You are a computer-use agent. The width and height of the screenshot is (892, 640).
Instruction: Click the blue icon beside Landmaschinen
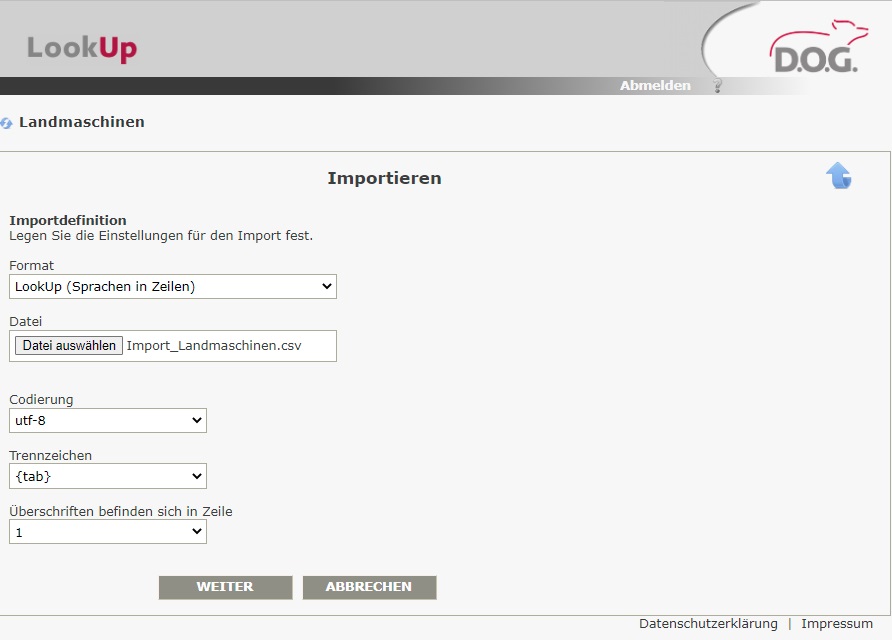coord(7,123)
